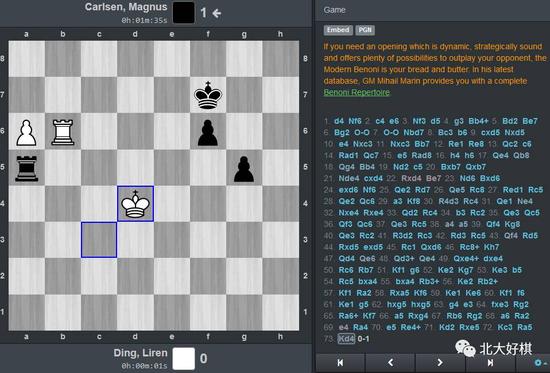Go to move 20. Bxb7
Viewport: 550px width, 373px height.
coord(451,167)
